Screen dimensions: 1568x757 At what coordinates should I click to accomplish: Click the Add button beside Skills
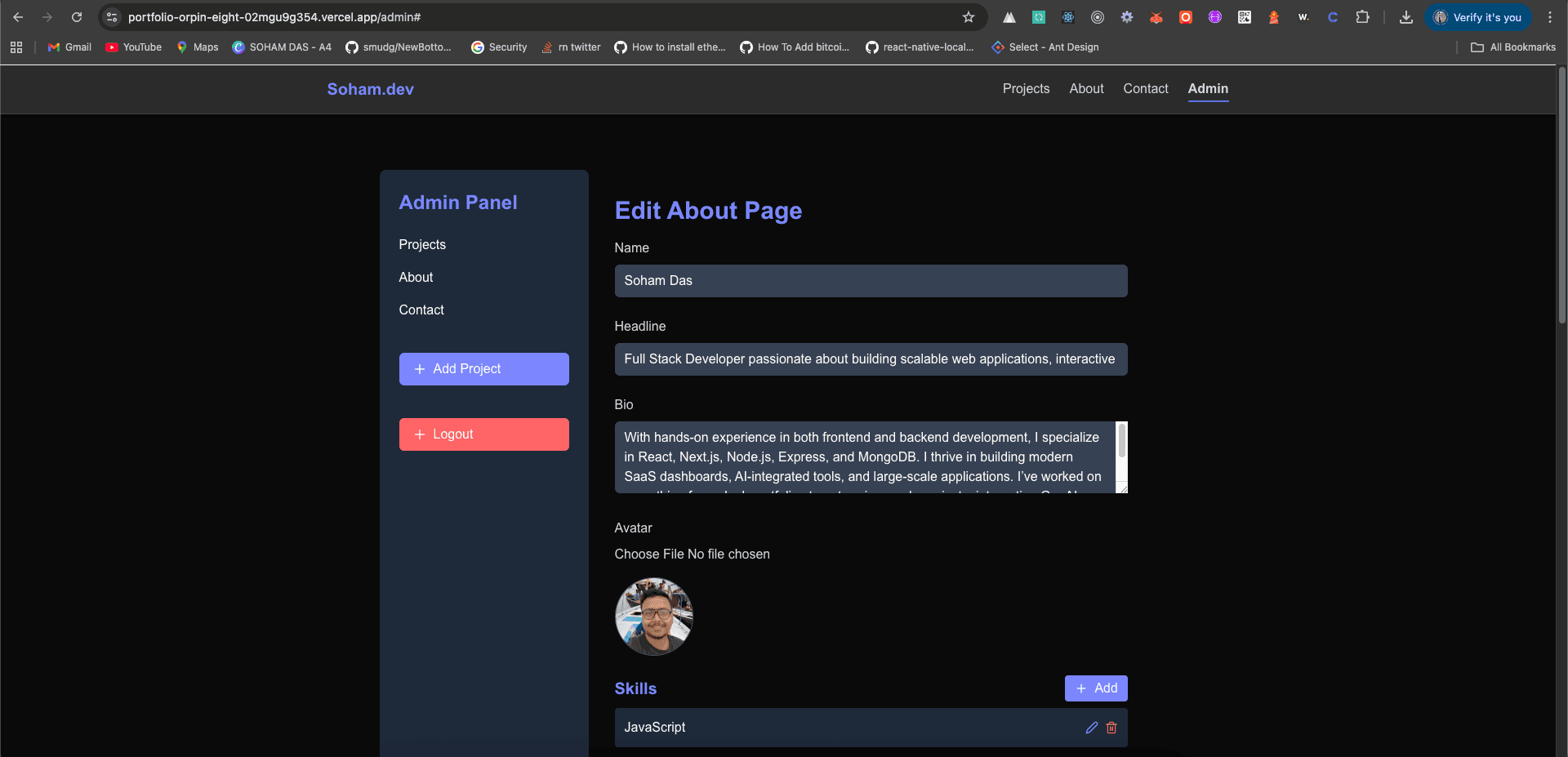(x=1096, y=688)
